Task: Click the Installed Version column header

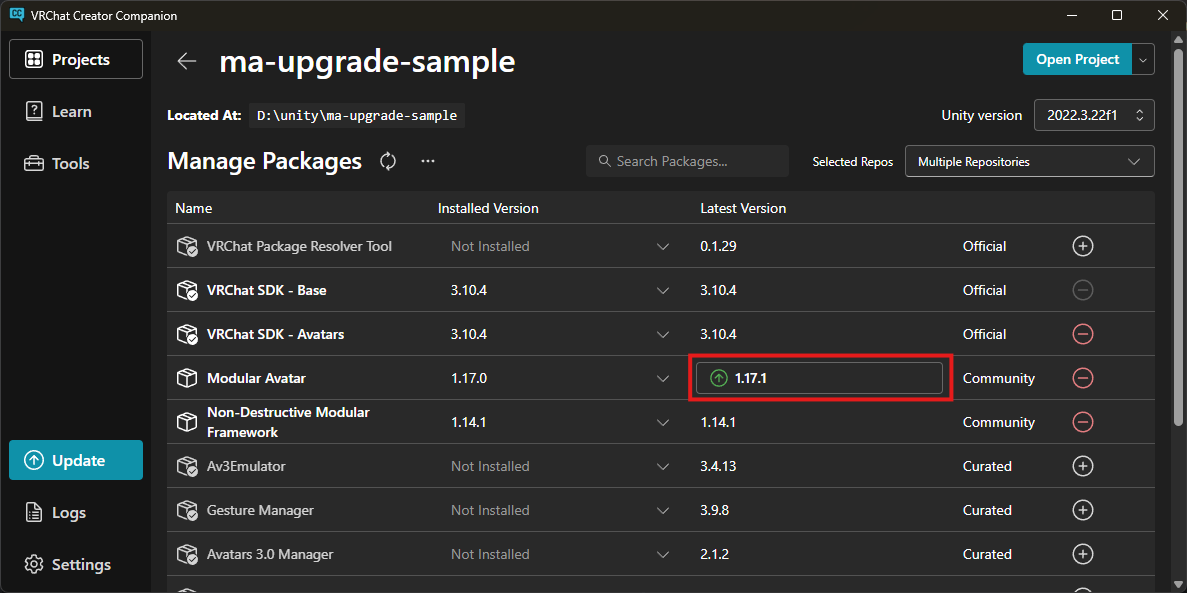Action: (x=488, y=208)
